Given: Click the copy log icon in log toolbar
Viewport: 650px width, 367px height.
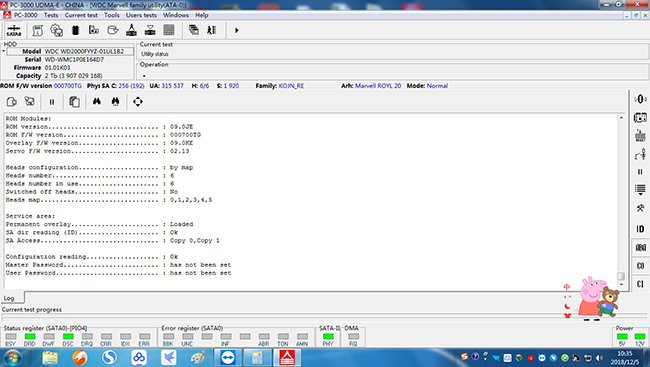Looking at the screenshot, I should 74,102.
